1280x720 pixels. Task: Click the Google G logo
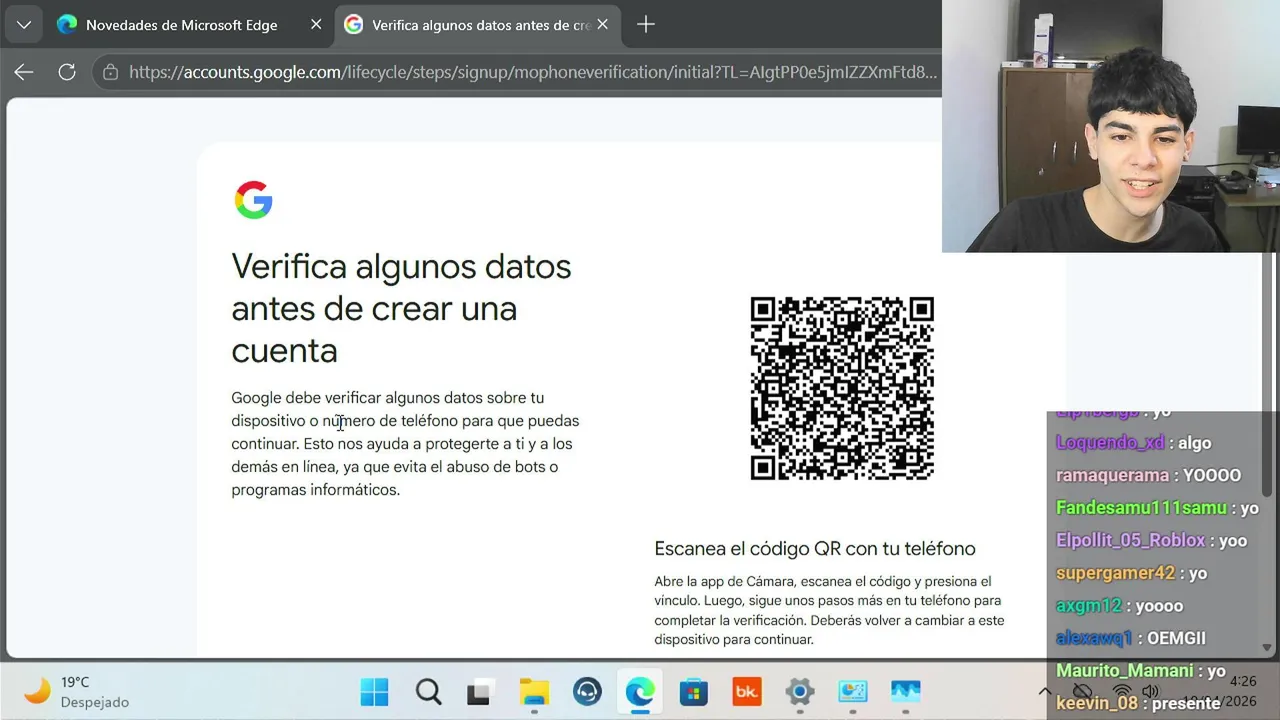click(253, 200)
